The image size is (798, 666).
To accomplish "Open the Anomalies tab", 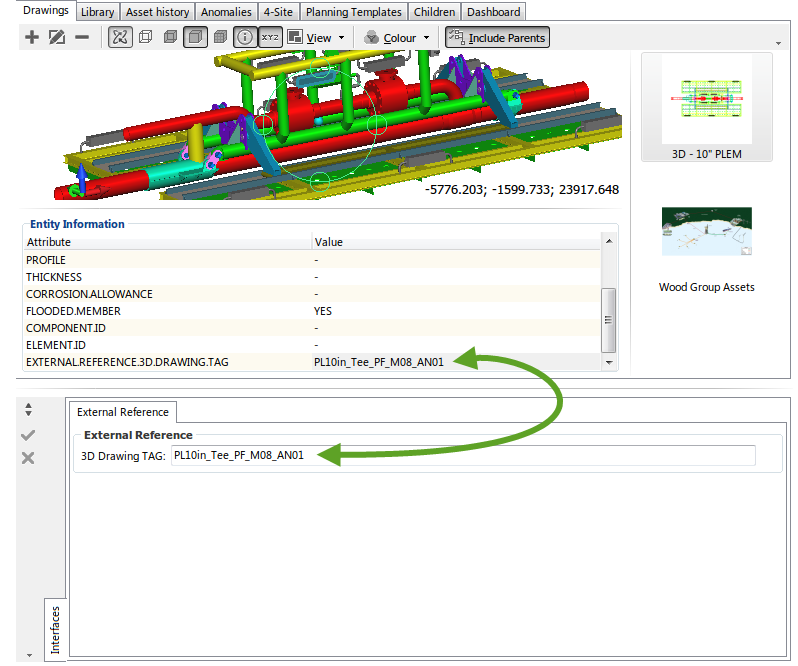I will click(x=226, y=12).
